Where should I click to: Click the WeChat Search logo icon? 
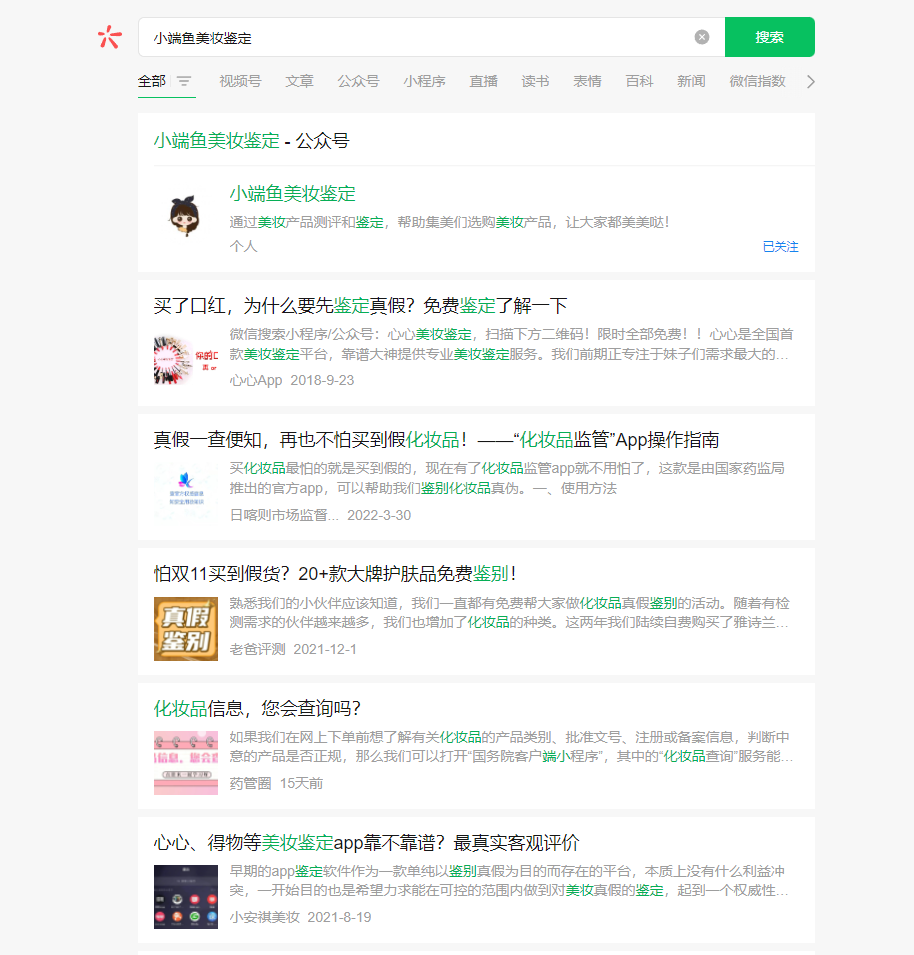pos(110,37)
